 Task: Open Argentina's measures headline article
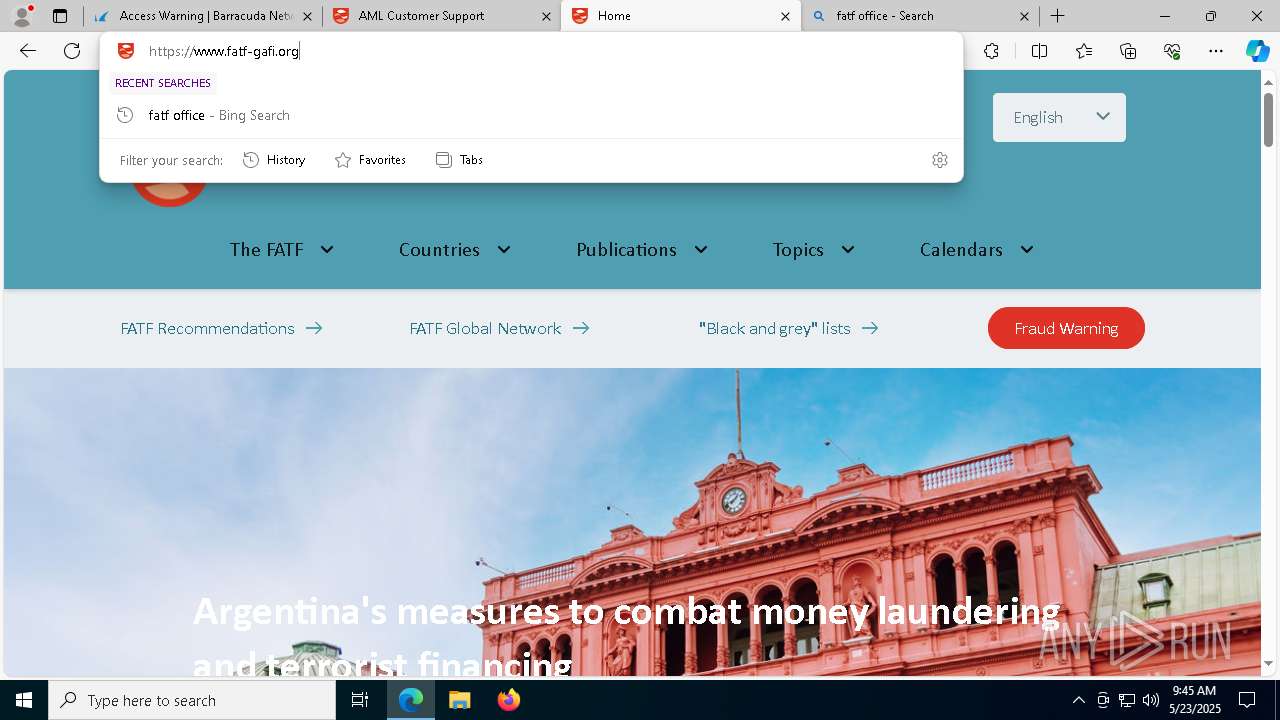tap(626, 636)
